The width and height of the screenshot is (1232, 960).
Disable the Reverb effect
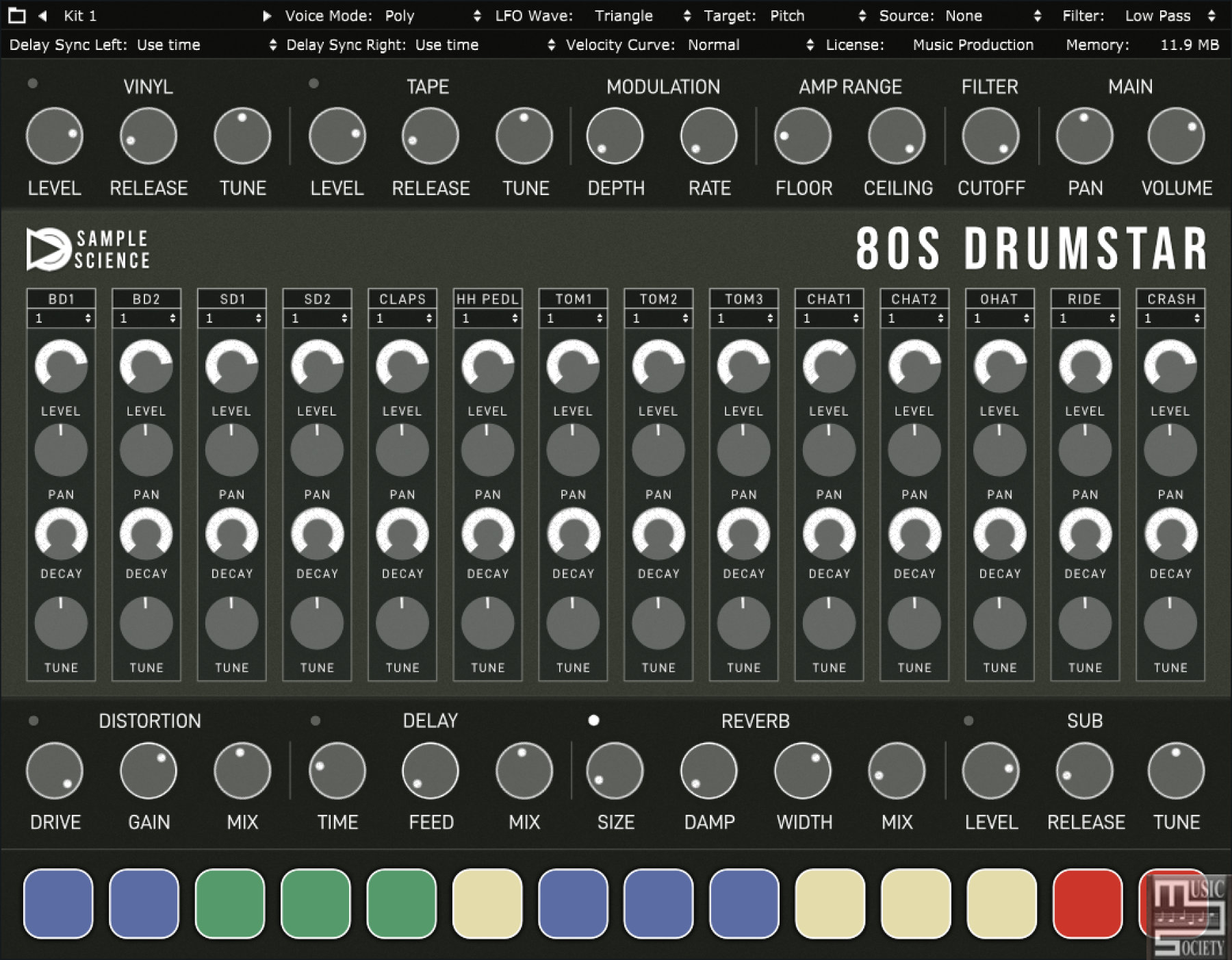pyautogui.click(x=593, y=720)
